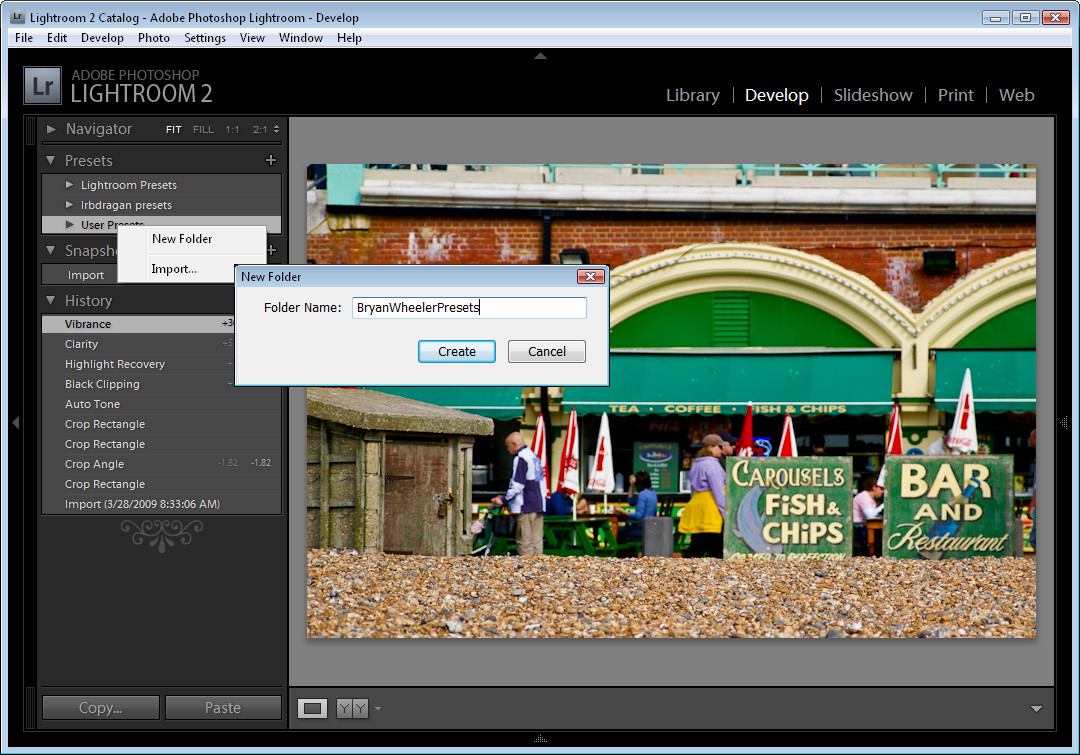This screenshot has width=1080, height=755.
Task: Select the Import snapshot entry
Action: [x=86, y=275]
